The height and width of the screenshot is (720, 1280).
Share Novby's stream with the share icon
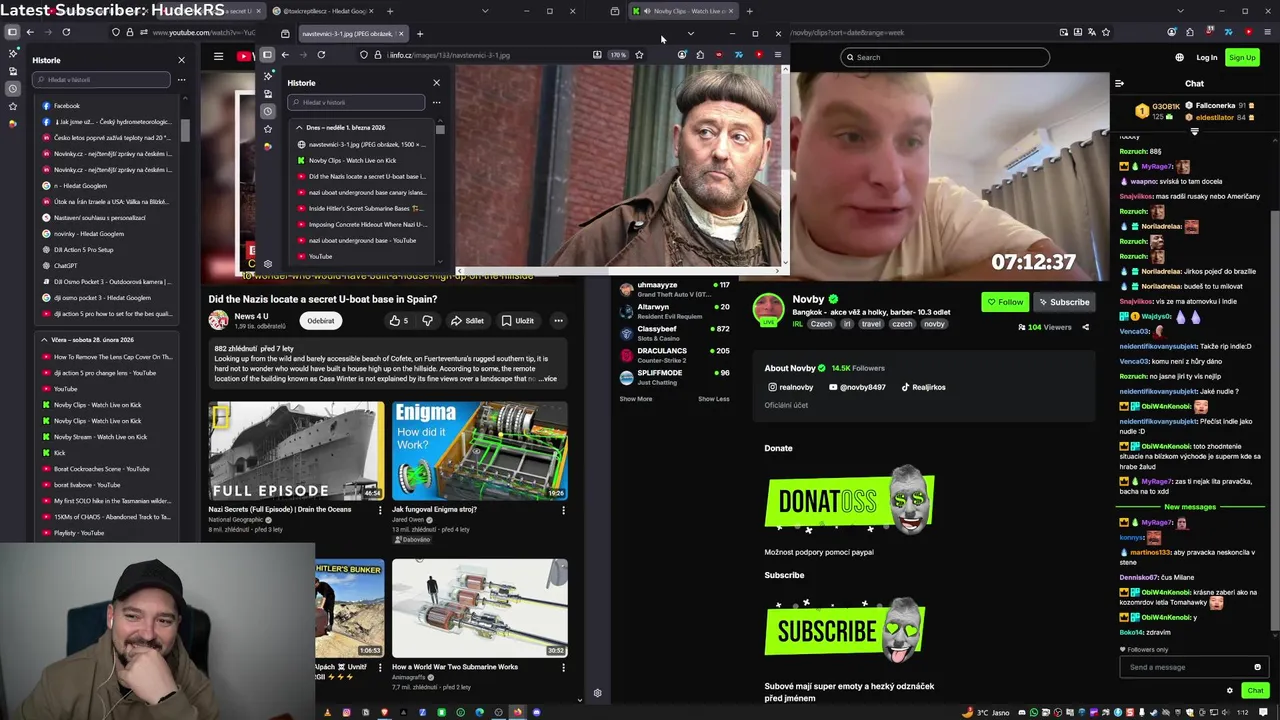click(x=1085, y=327)
